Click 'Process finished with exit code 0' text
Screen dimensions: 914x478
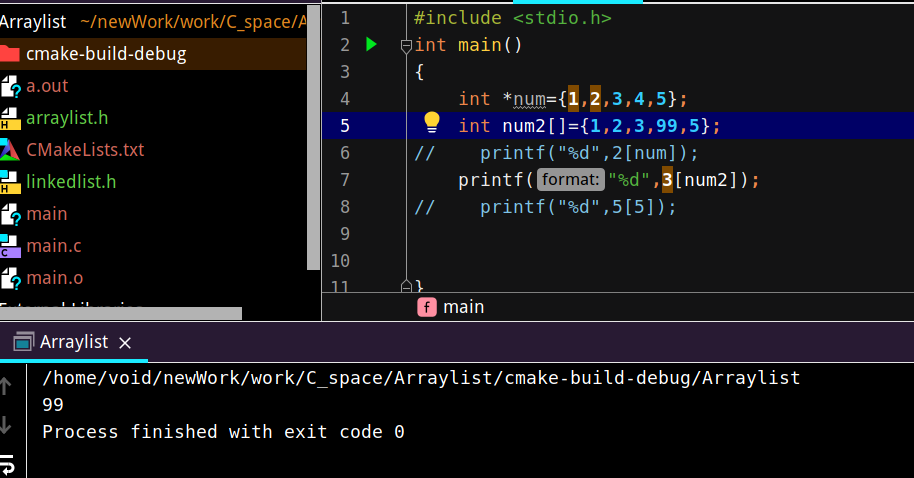coord(223,432)
